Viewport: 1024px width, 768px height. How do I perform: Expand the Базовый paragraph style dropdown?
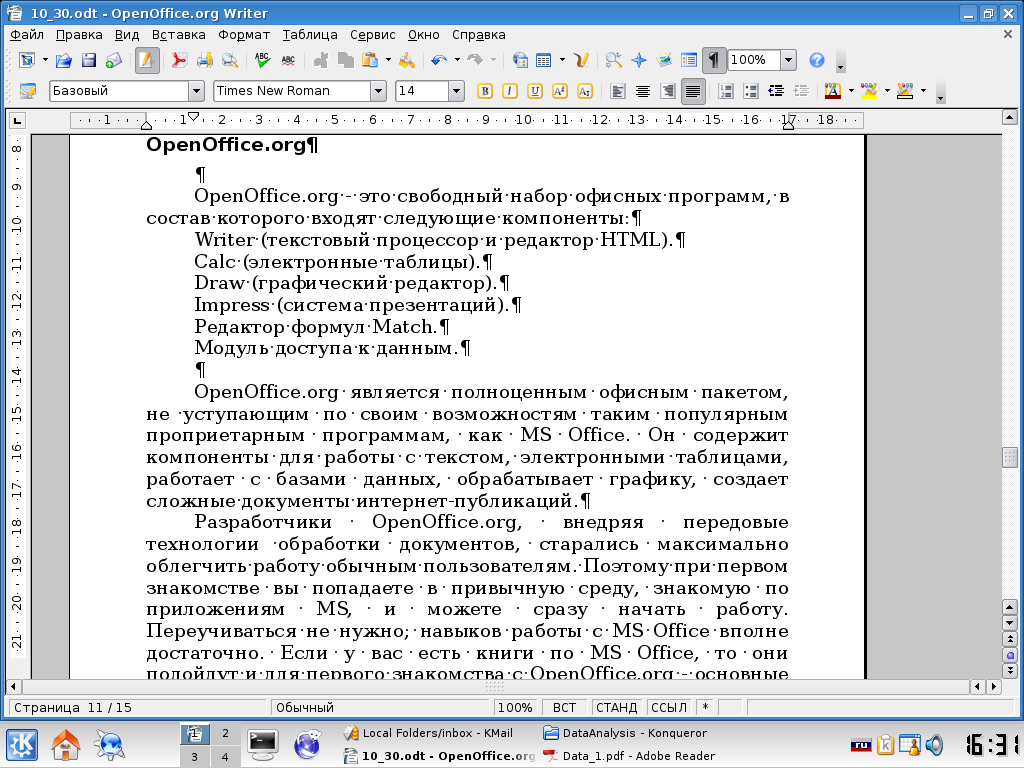[x=196, y=91]
